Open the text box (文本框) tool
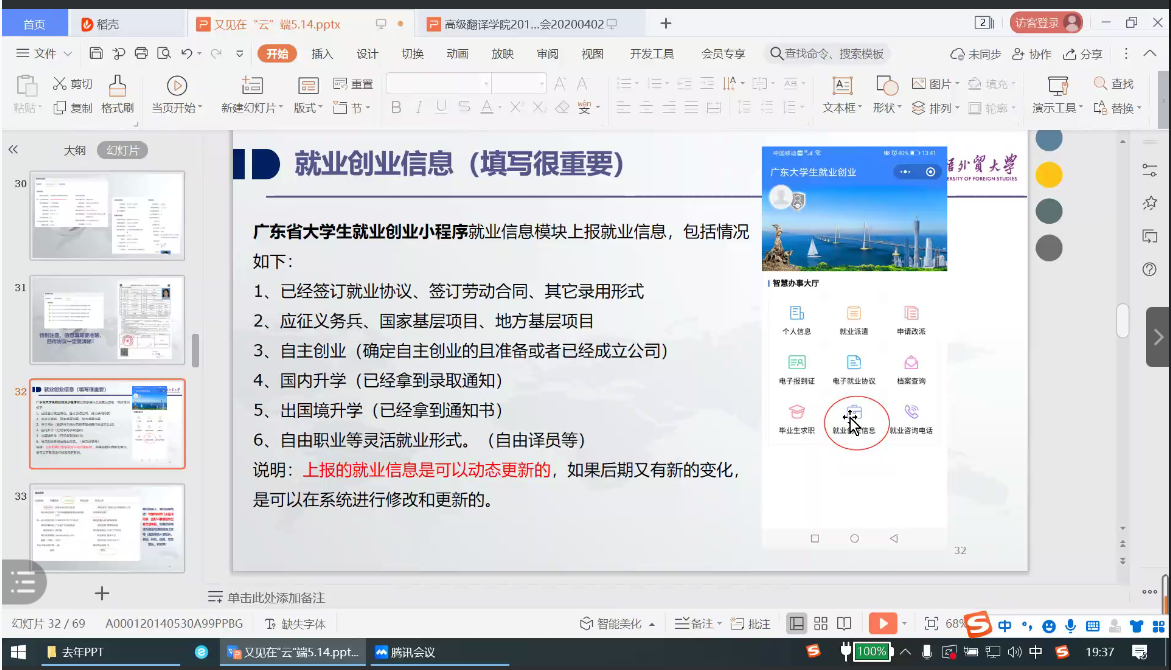The image size is (1171, 670). [842, 87]
